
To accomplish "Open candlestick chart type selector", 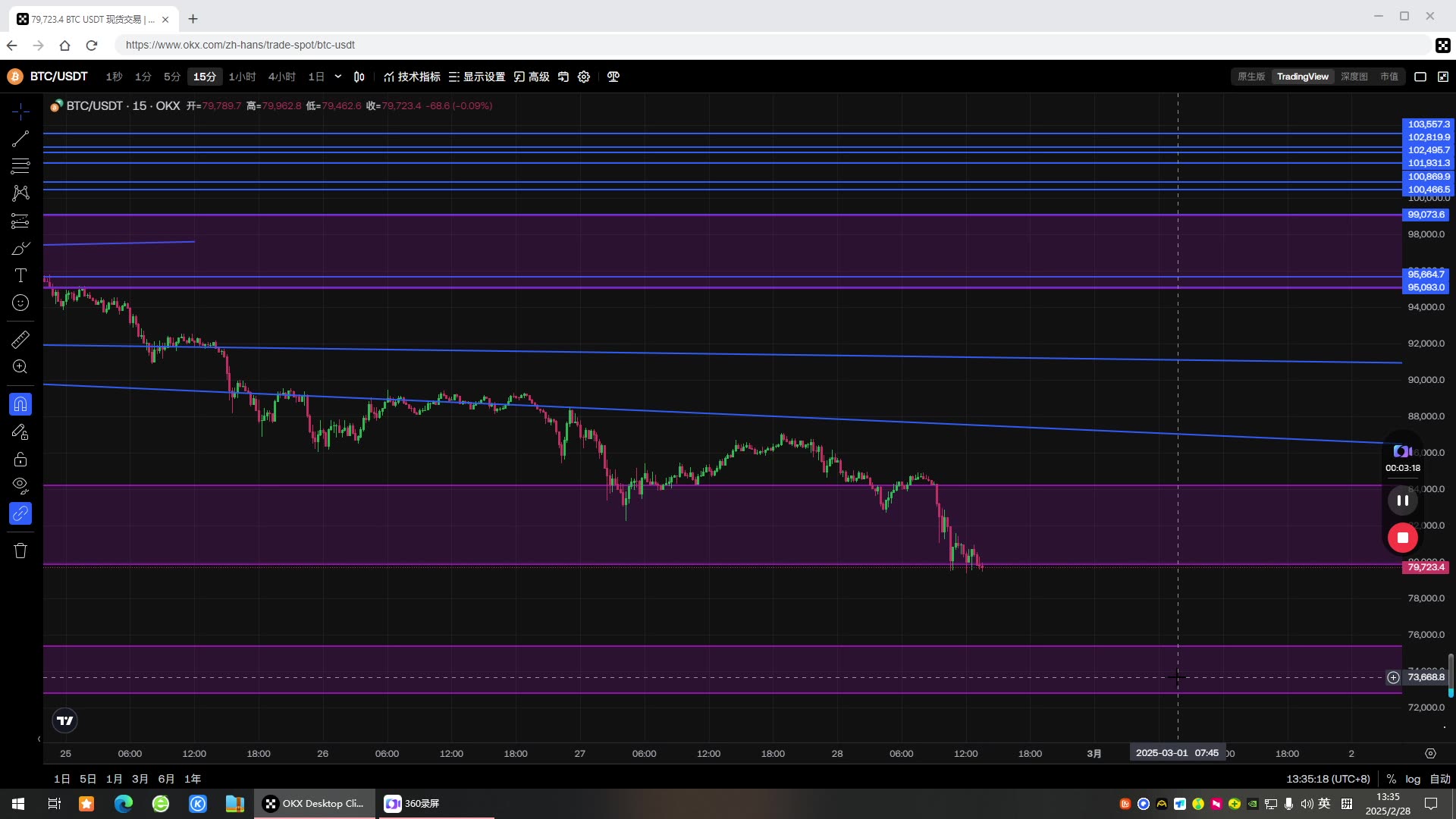I will (359, 77).
